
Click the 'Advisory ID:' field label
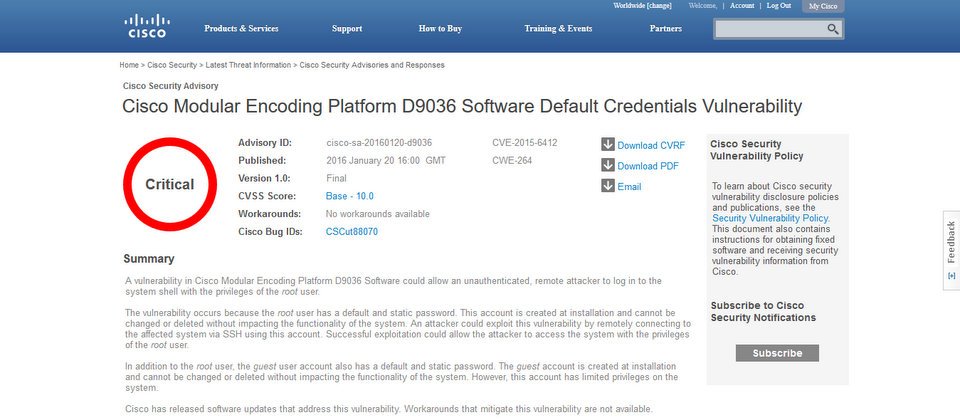[x=265, y=143]
